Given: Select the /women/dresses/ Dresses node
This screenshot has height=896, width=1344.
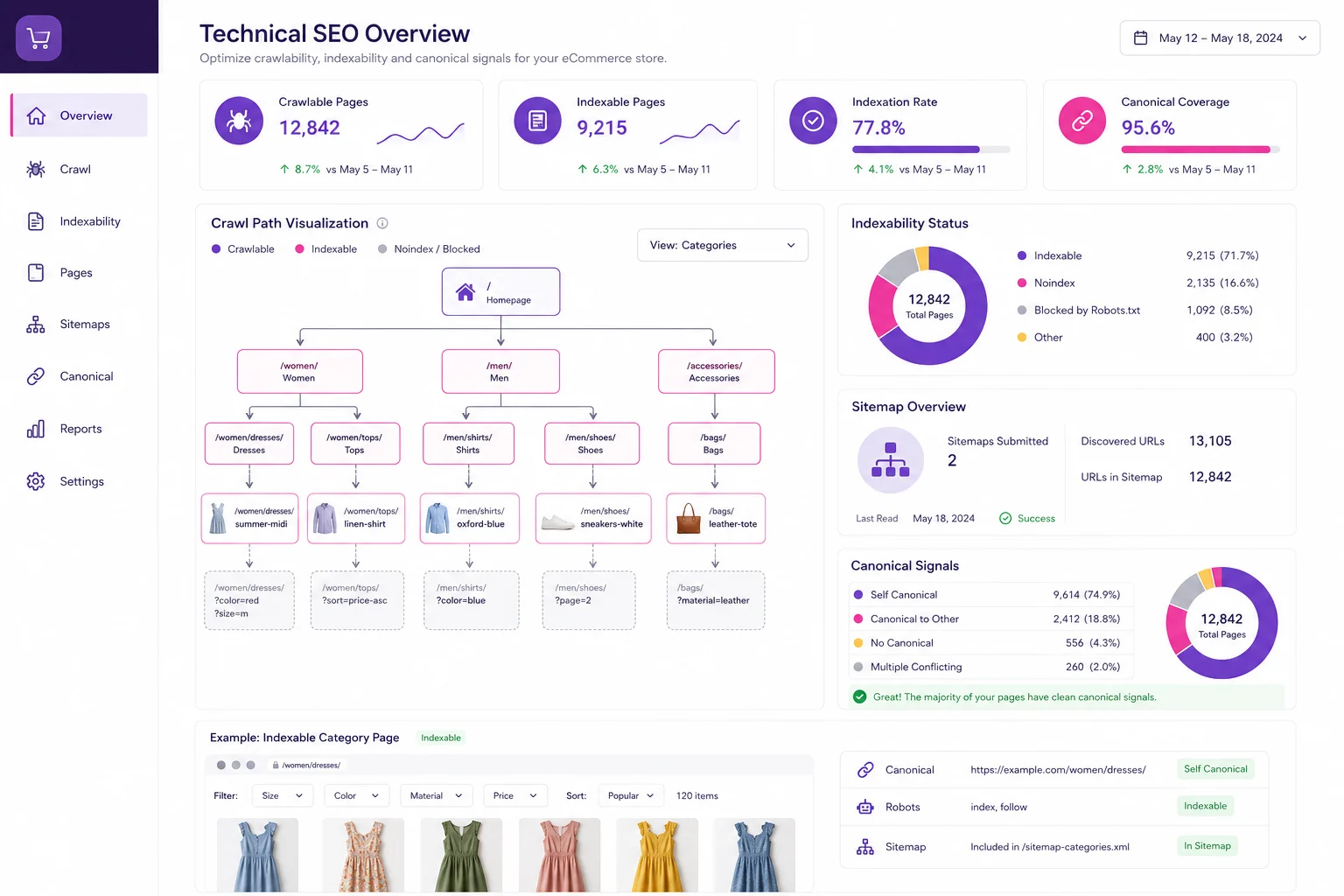Looking at the screenshot, I should 249,444.
